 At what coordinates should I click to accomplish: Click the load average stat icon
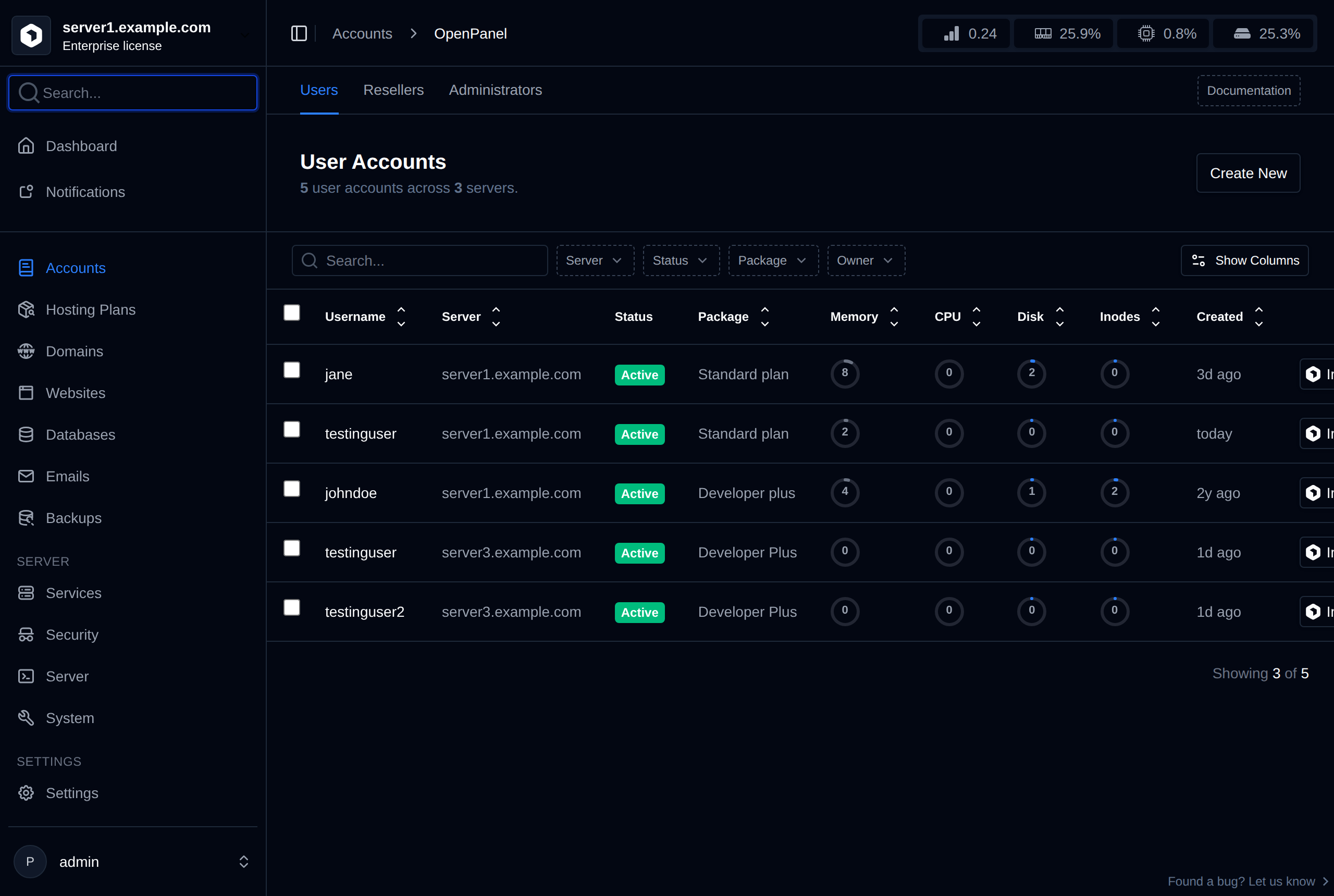[952, 34]
